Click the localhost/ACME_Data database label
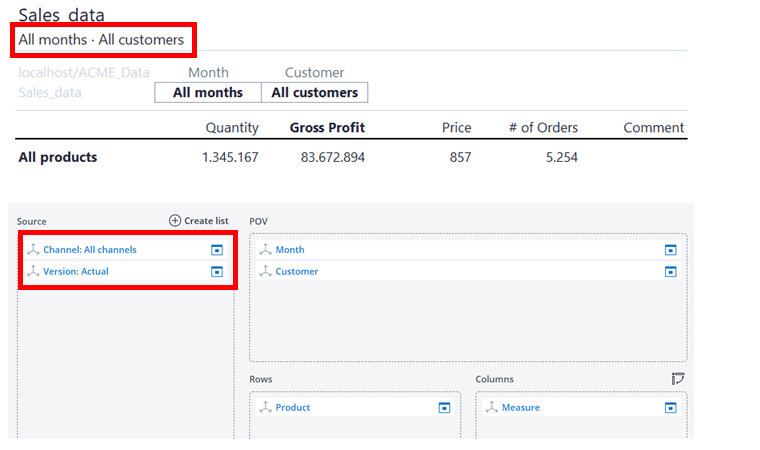This screenshot has height=450, width=760. pos(88,73)
